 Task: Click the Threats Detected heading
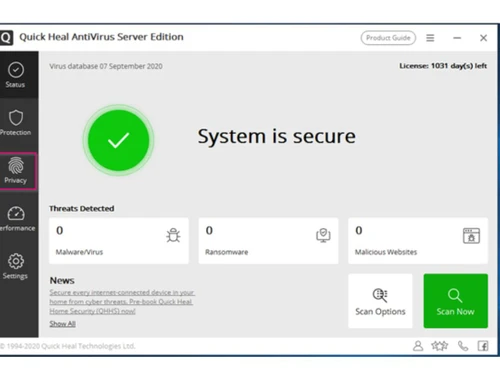click(x=82, y=209)
